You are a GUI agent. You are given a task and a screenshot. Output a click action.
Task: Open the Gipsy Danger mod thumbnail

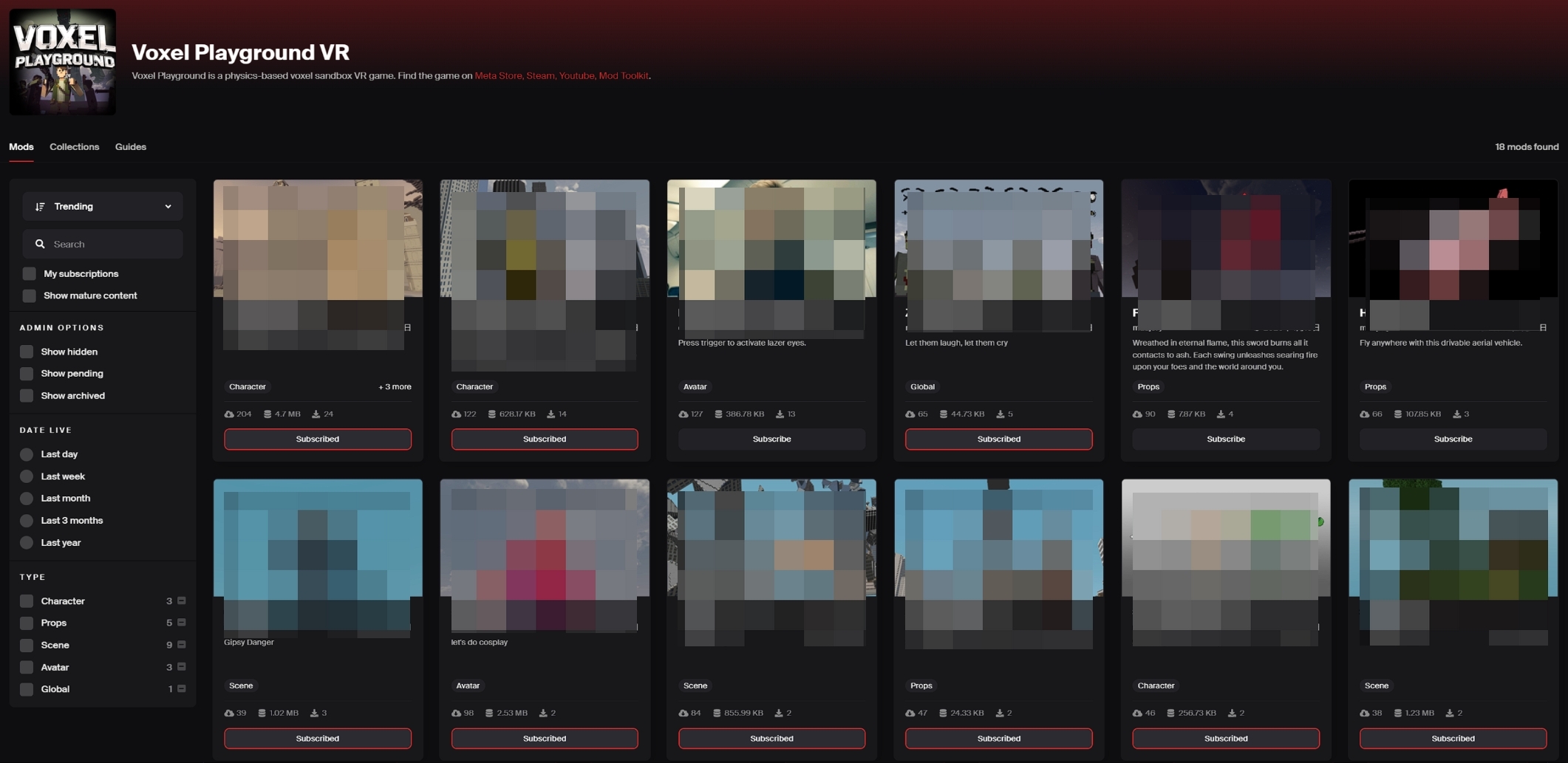pos(318,538)
